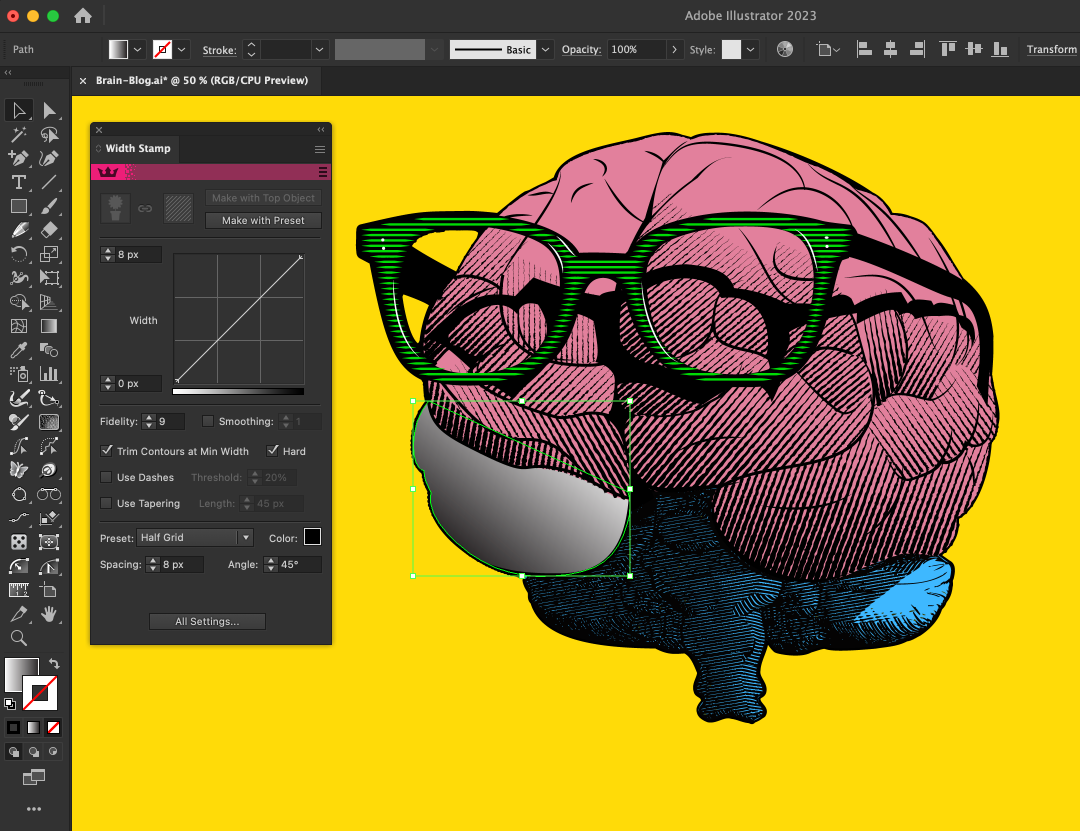Screen dimensions: 1080x831
Task: Click the Angle 45° field
Action: [x=300, y=564]
